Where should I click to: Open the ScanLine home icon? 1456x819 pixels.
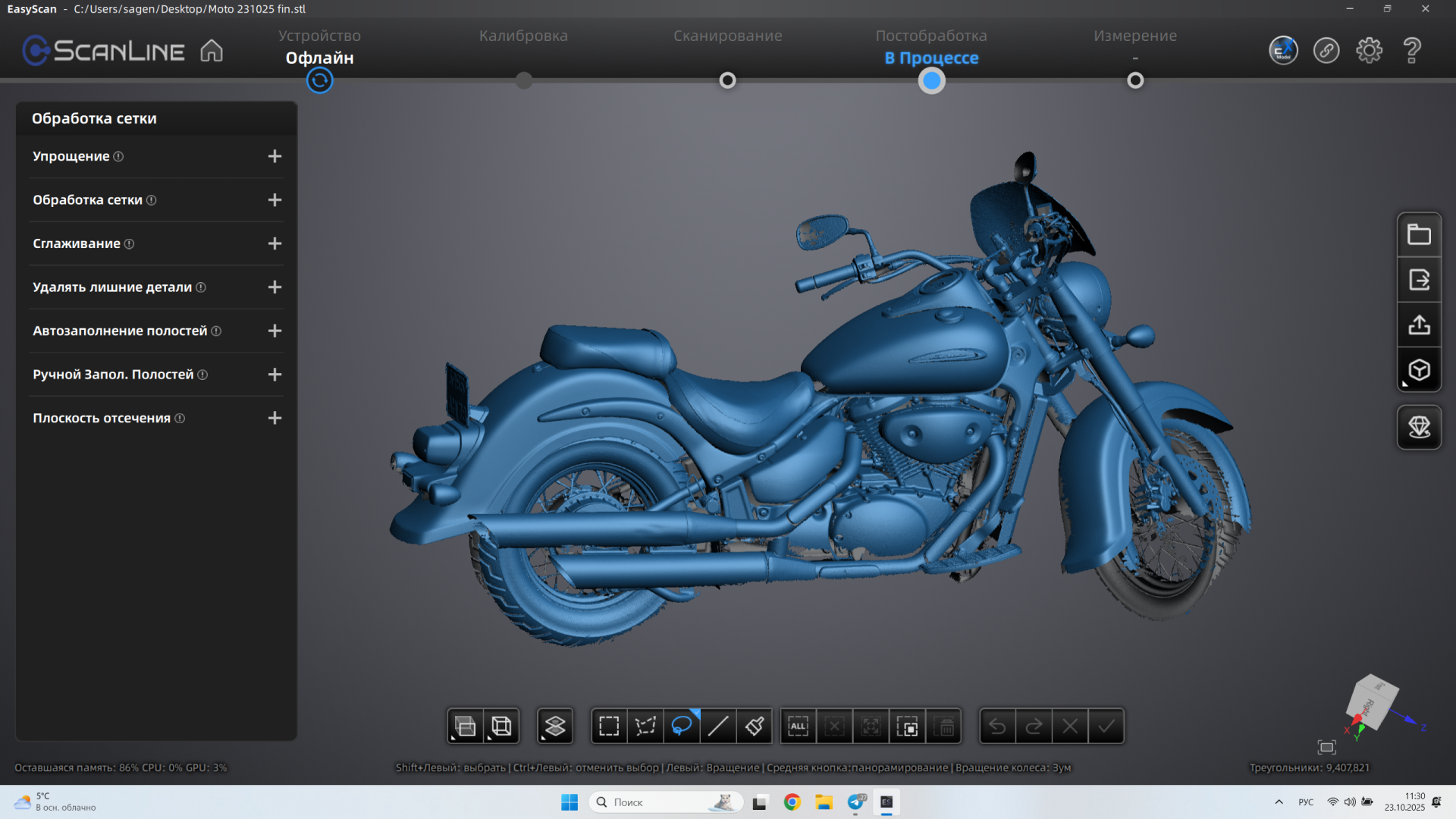click(212, 51)
